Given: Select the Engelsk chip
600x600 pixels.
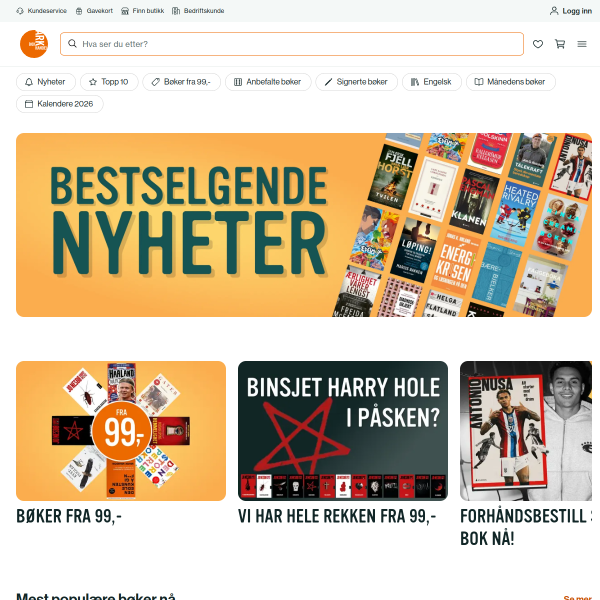Looking at the screenshot, I should (x=432, y=82).
